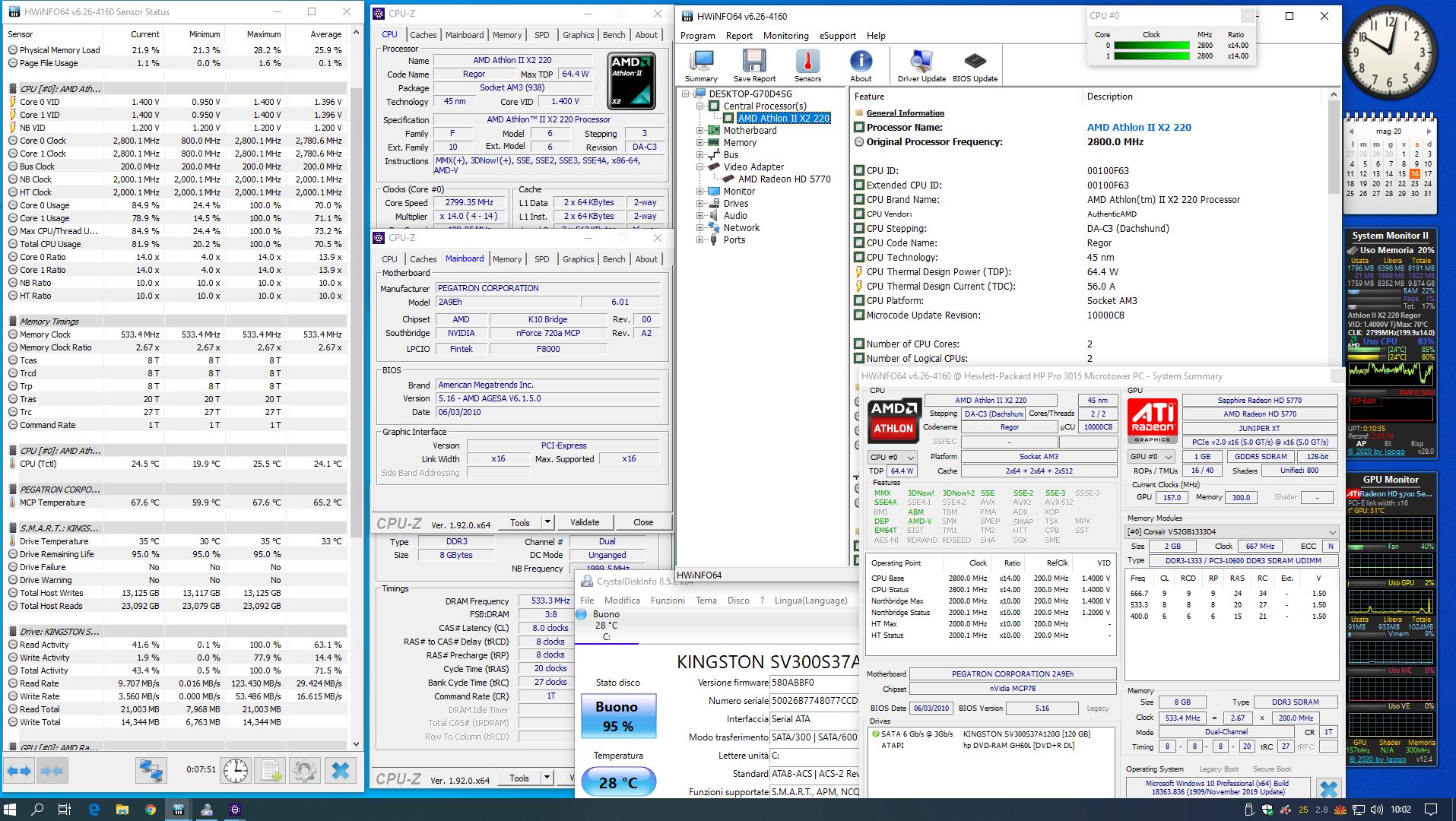Launch Google Chrome from taskbar

pyautogui.click(x=151, y=810)
